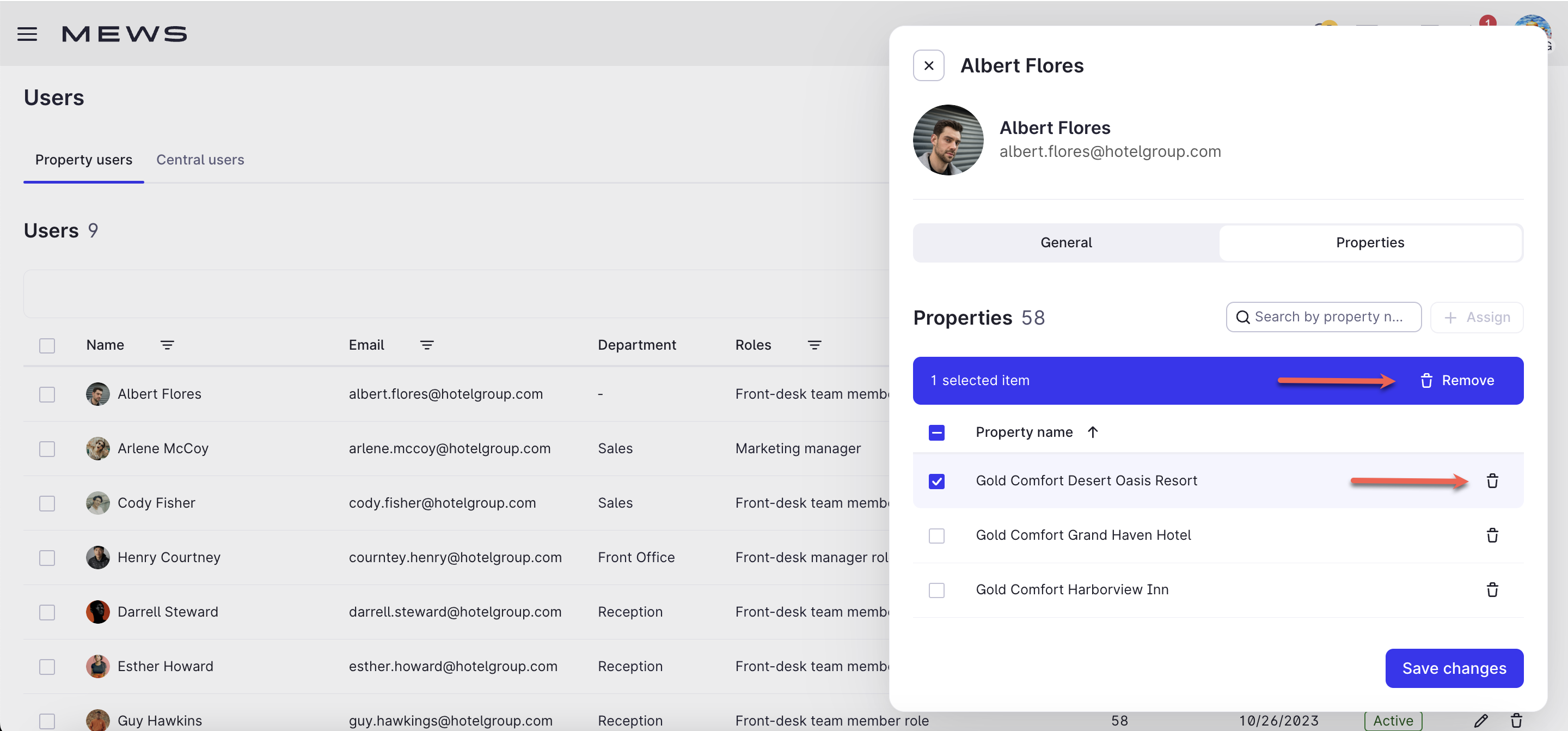Viewport: 1568px width, 731px height.
Task: Switch to the Property users tab
Action: click(x=83, y=160)
